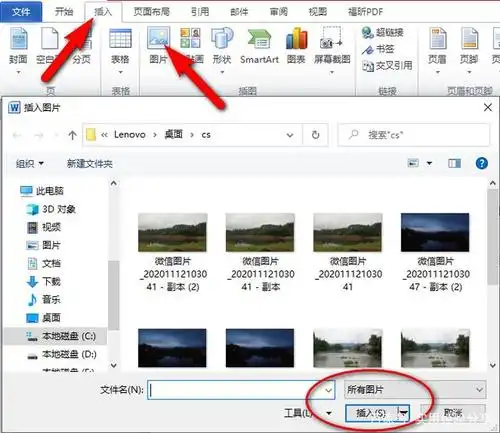Switch to the 邮件 mailings tab

click(239, 12)
